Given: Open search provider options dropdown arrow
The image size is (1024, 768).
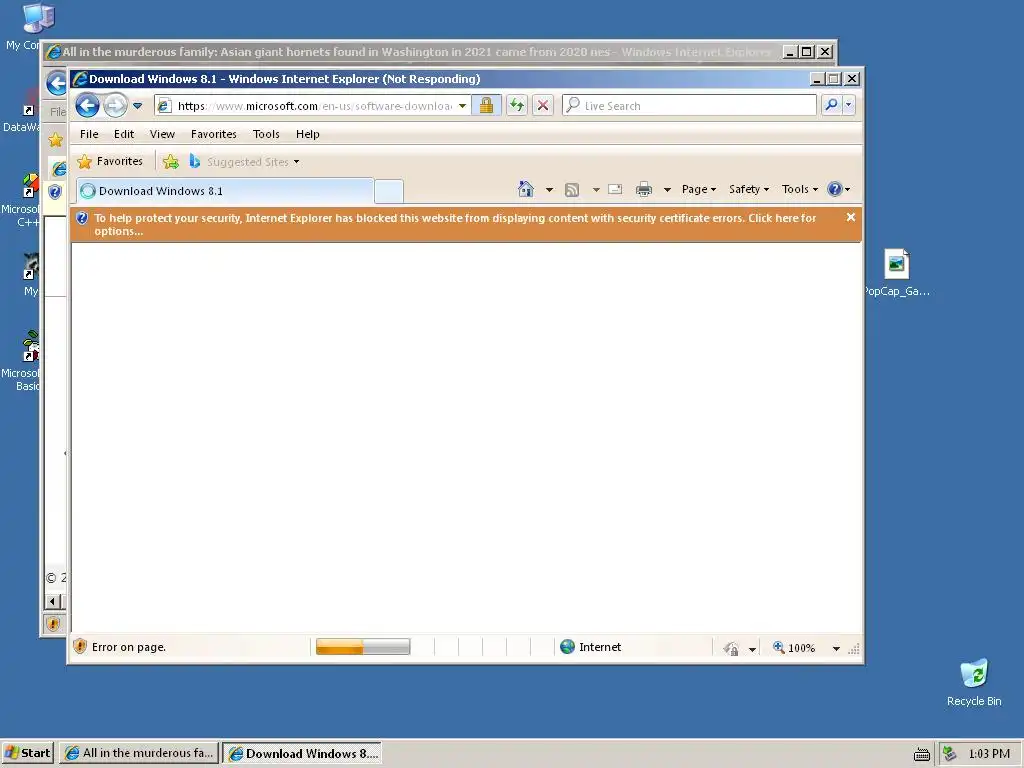Looking at the screenshot, I should (848, 105).
